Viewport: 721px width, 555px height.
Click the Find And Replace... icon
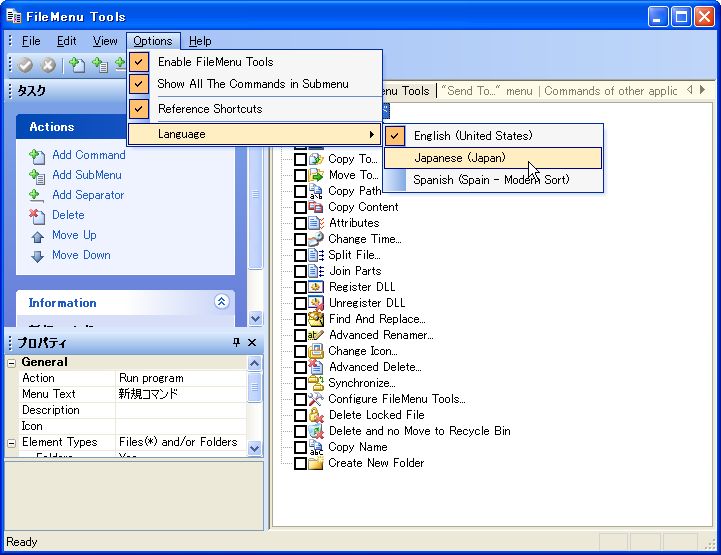tap(316, 319)
